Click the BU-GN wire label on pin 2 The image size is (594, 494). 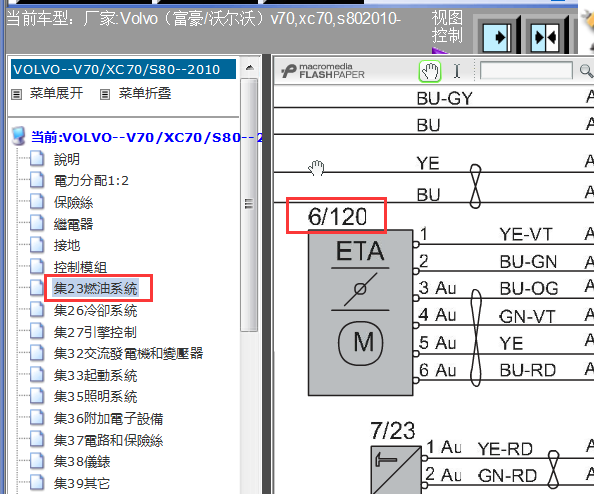(528, 262)
